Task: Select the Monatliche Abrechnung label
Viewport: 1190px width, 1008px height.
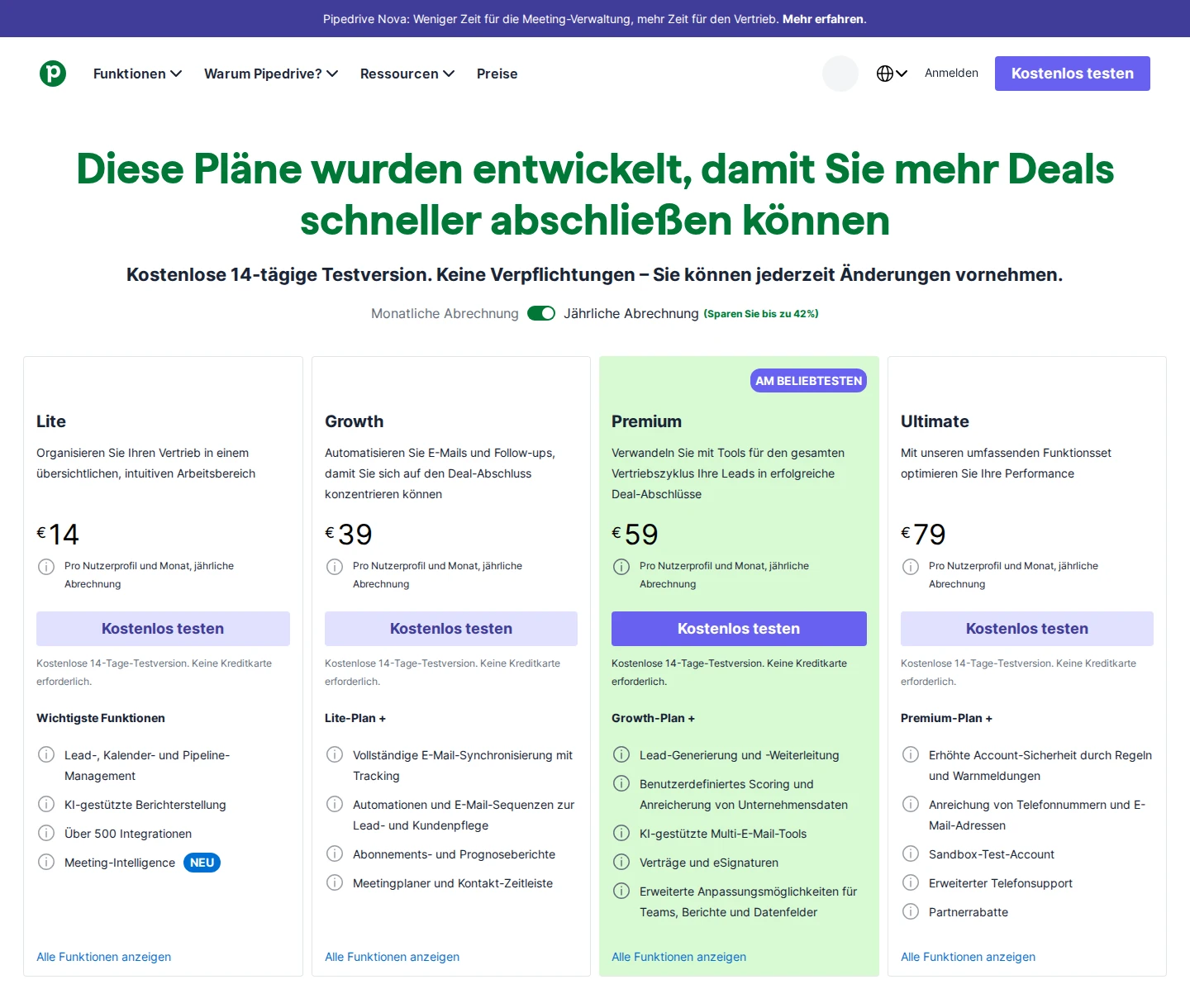Action: tap(445, 313)
